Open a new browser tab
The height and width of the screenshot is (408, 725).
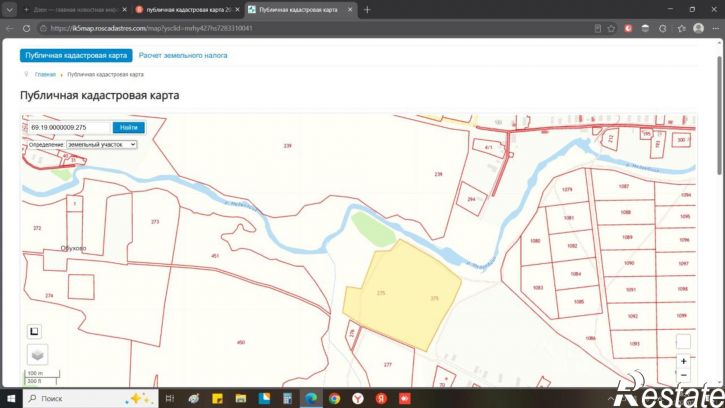367,9
